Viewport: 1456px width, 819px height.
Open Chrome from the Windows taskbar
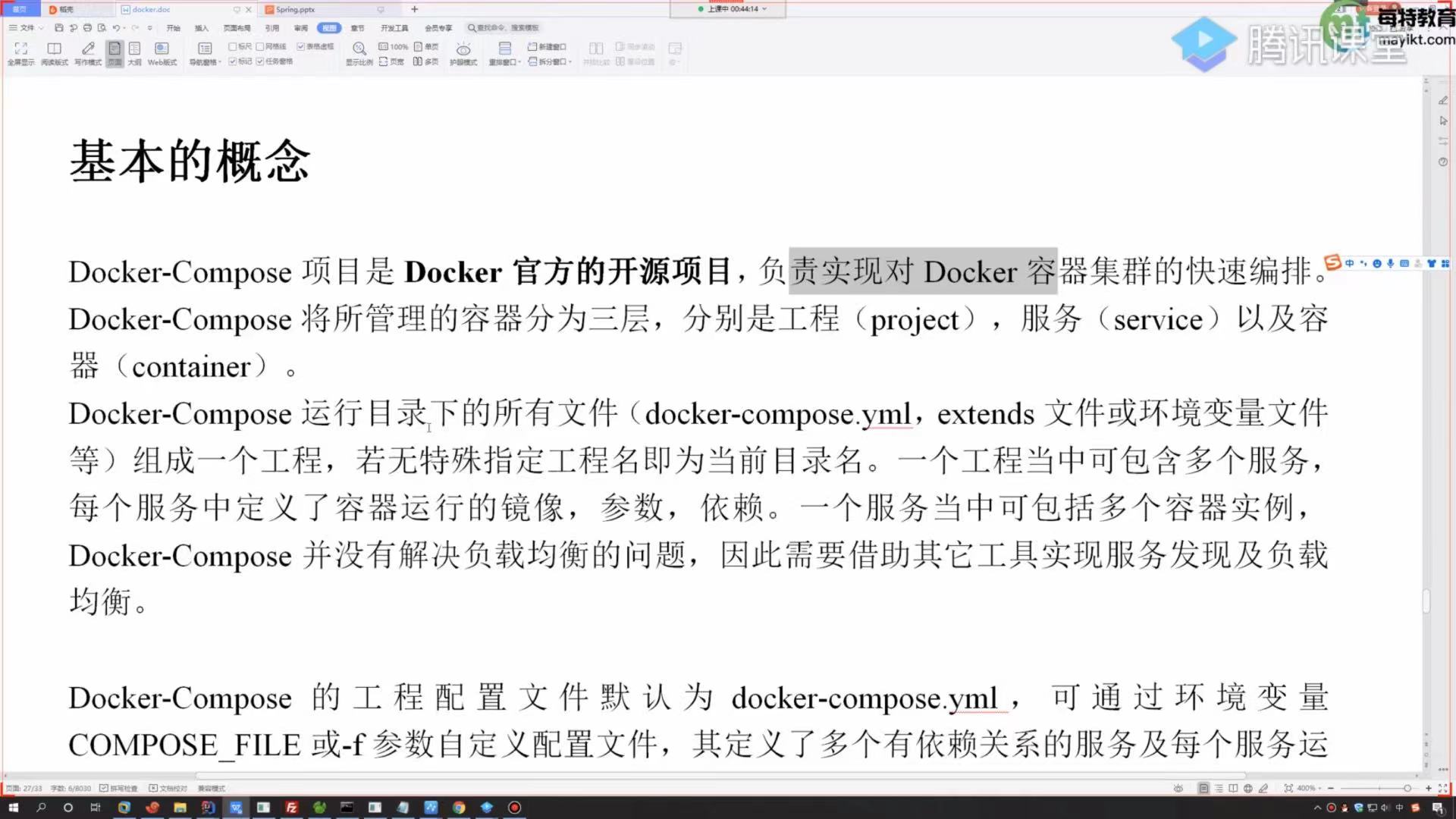(459, 808)
